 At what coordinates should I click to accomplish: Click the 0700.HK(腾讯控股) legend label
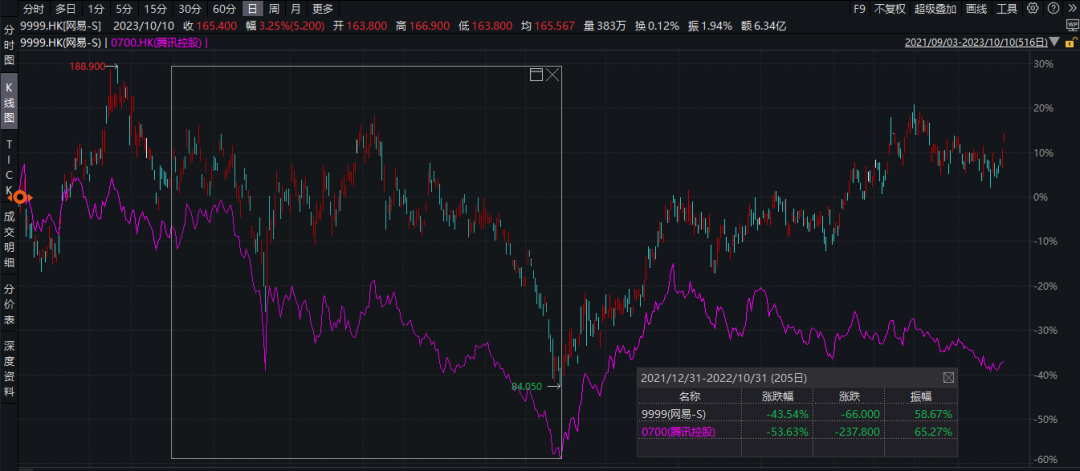pos(156,43)
